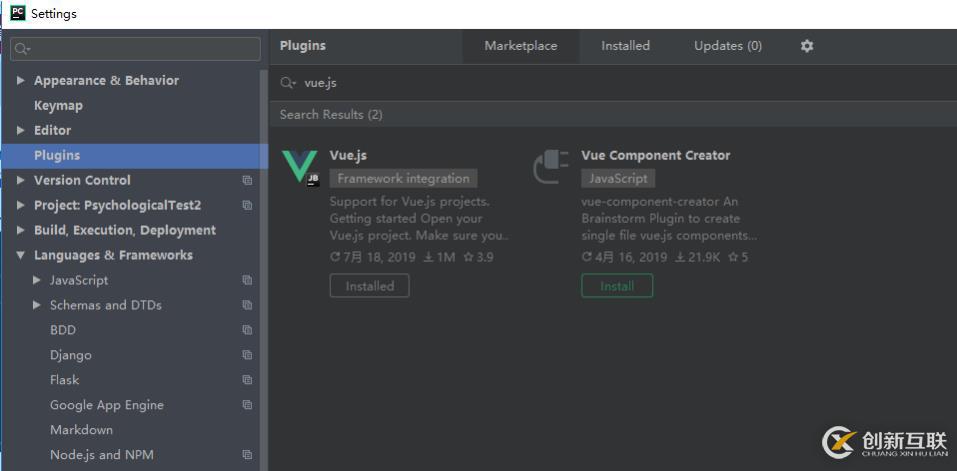Switch to the Marketplace tab
Screen dimensions: 957x471
520,46
